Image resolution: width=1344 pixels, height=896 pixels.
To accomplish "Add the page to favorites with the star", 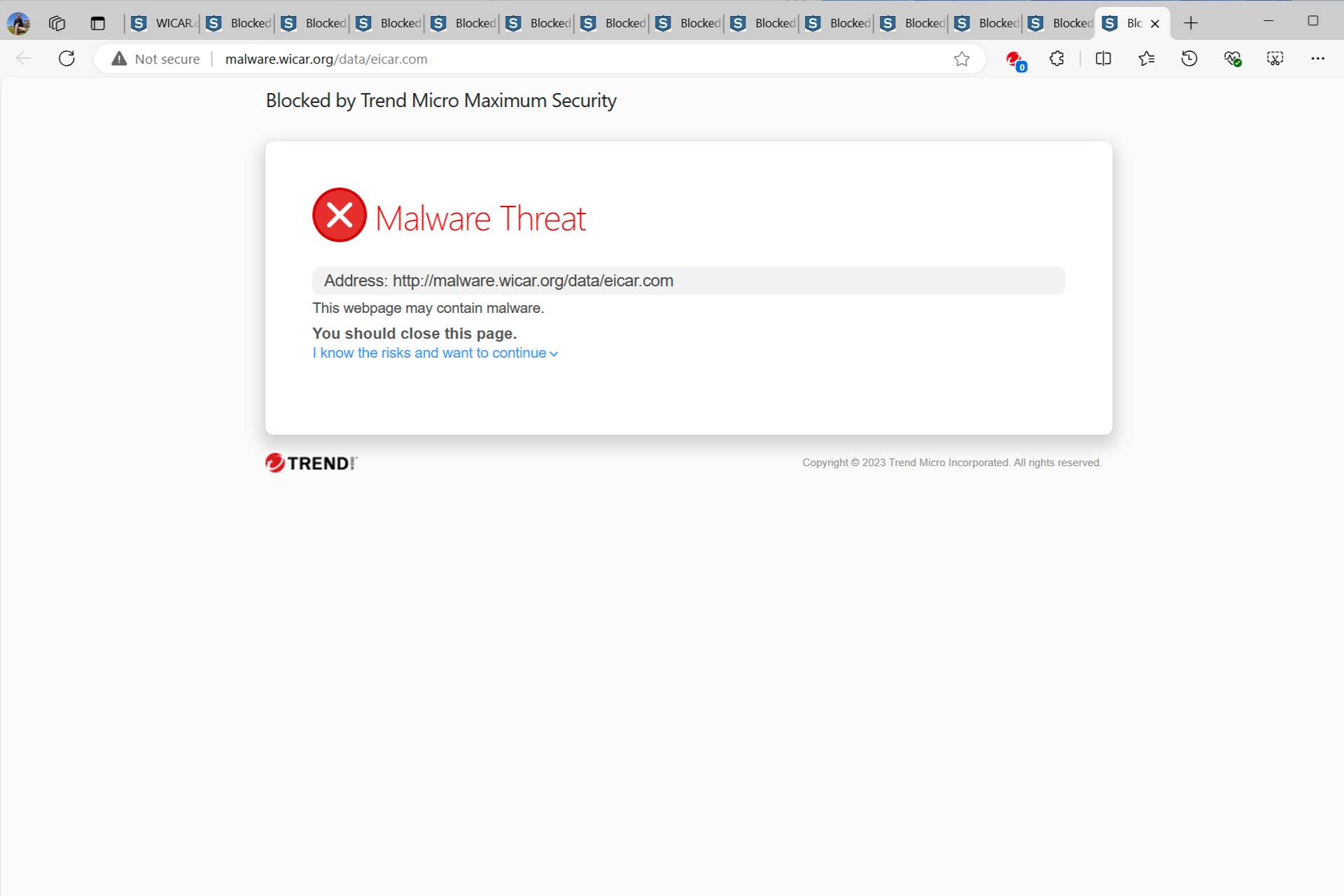I will tap(962, 59).
